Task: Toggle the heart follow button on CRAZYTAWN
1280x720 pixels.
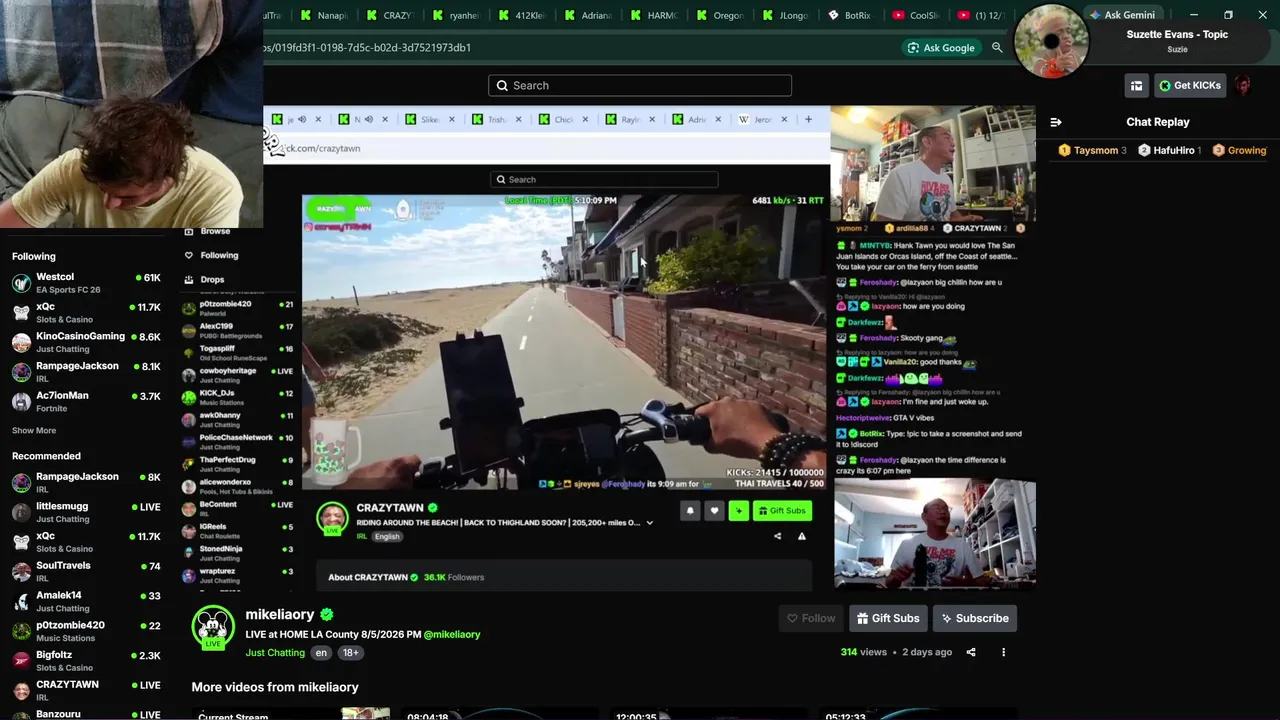Action: pos(714,511)
